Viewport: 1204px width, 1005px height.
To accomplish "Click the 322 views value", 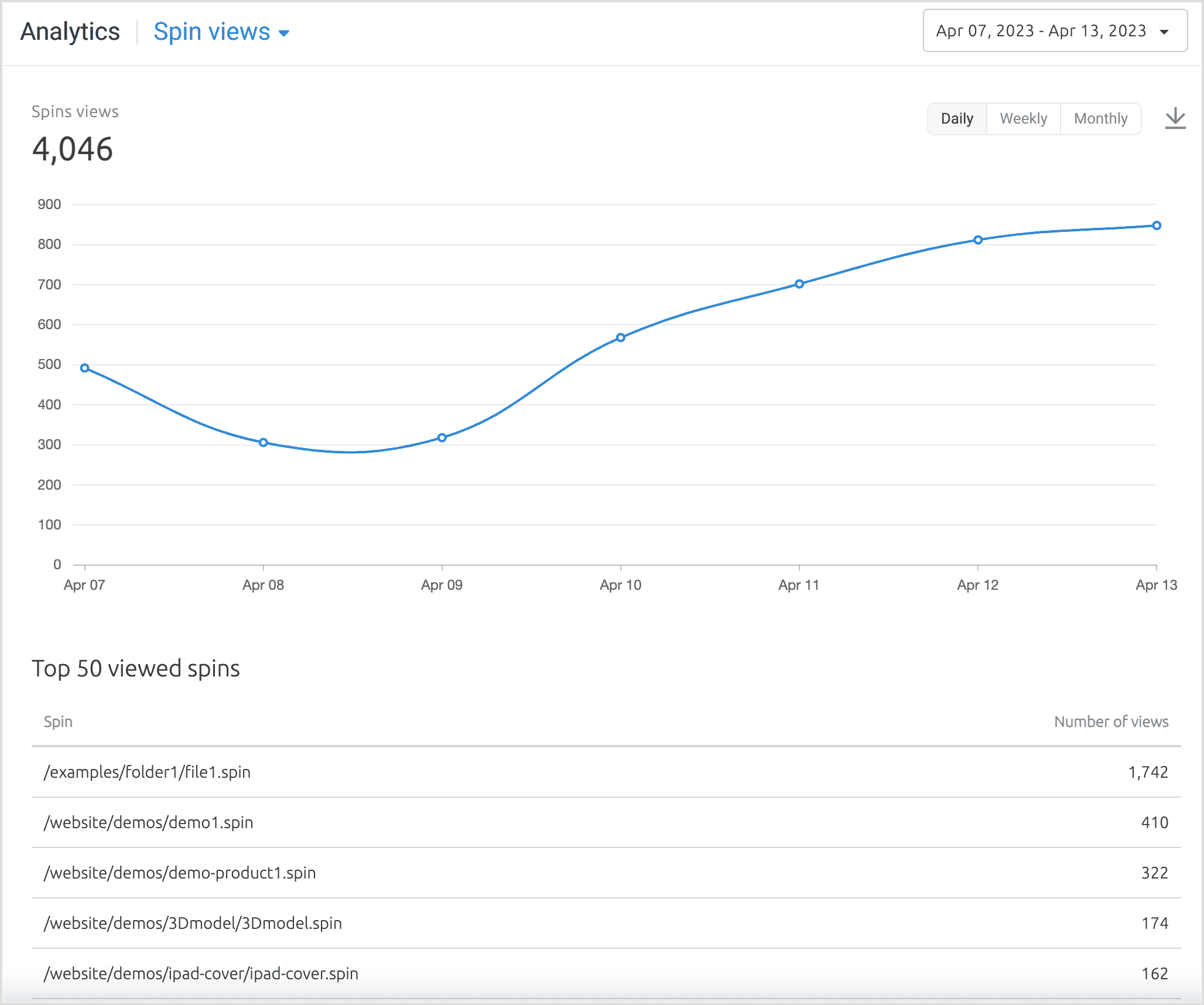I will point(1155,873).
